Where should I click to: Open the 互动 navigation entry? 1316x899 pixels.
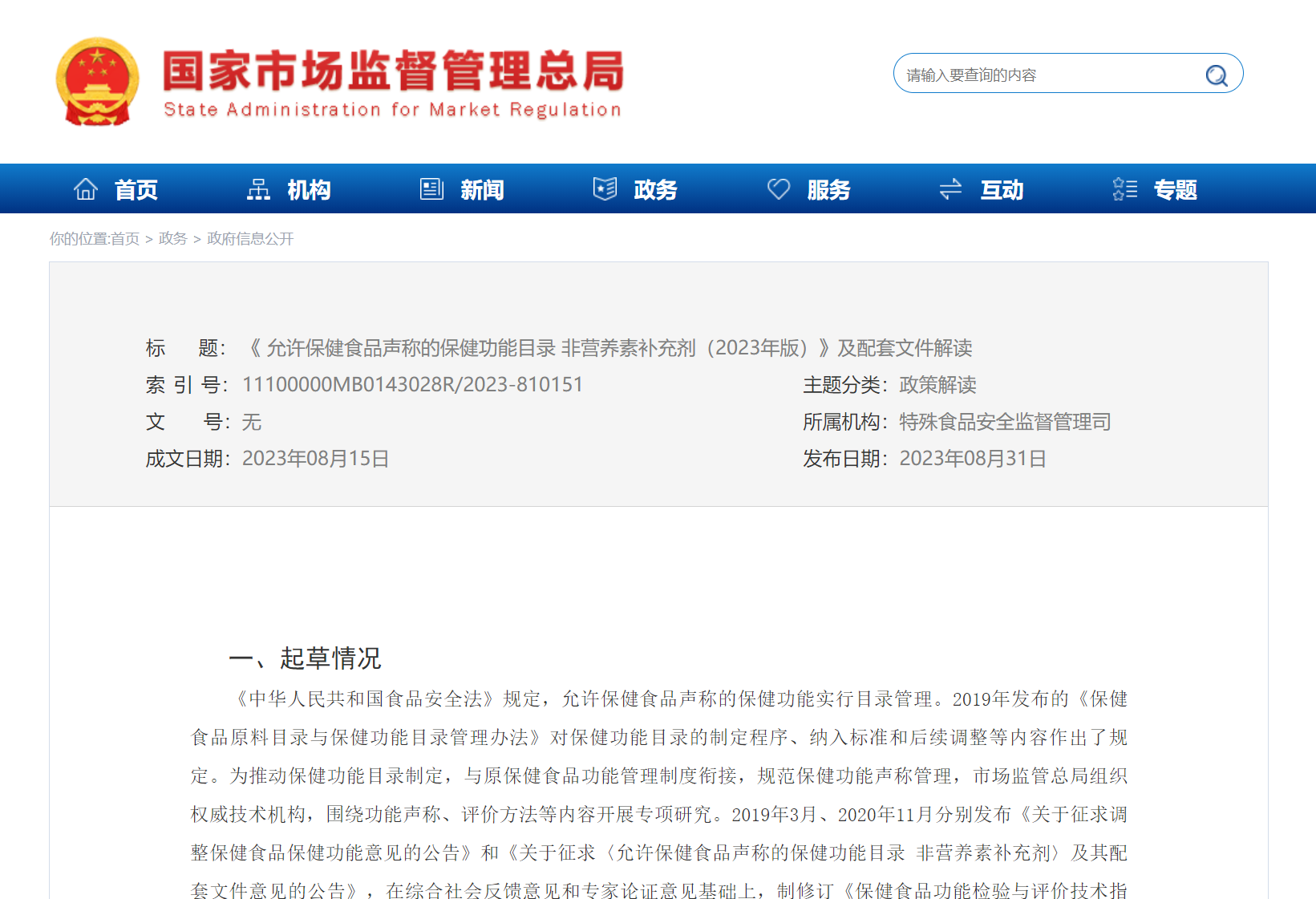(x=1002, y=189)
